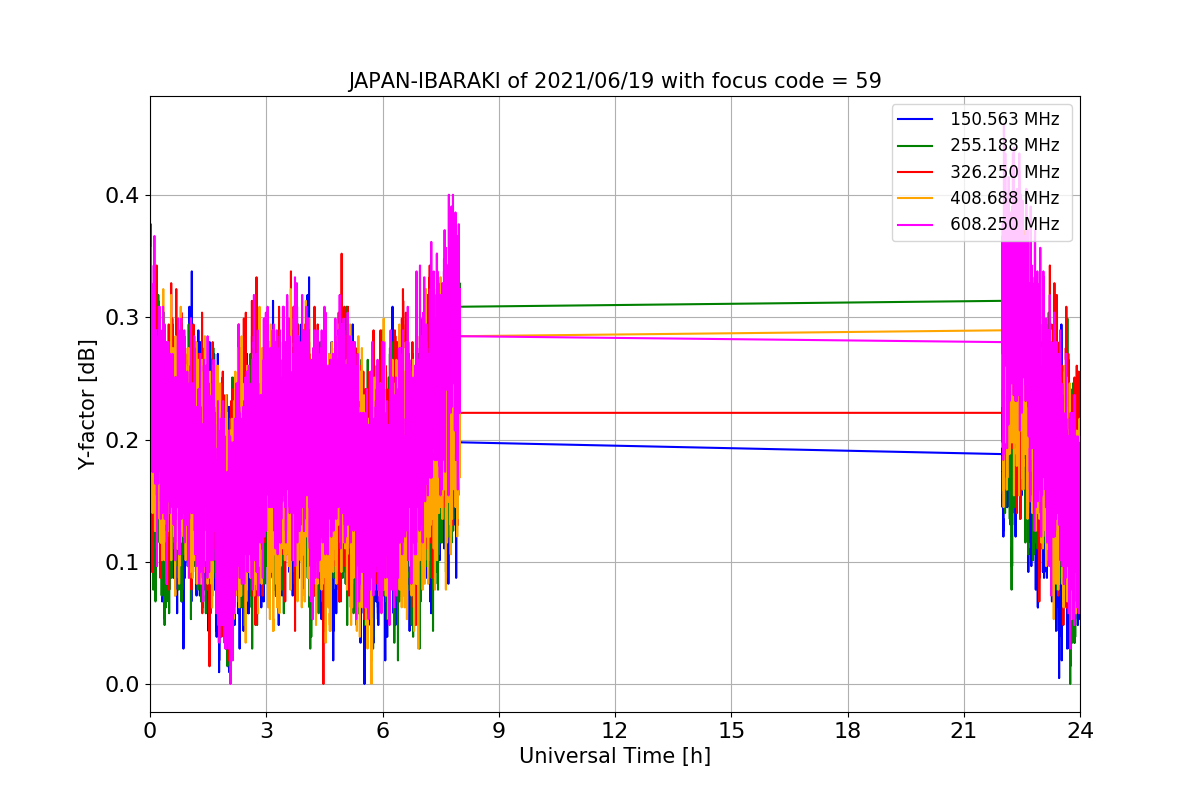Click the x-axis tick label 9
Image resolution: width=1200 pixels, height=800 pixels.
[x=499, y=730]
